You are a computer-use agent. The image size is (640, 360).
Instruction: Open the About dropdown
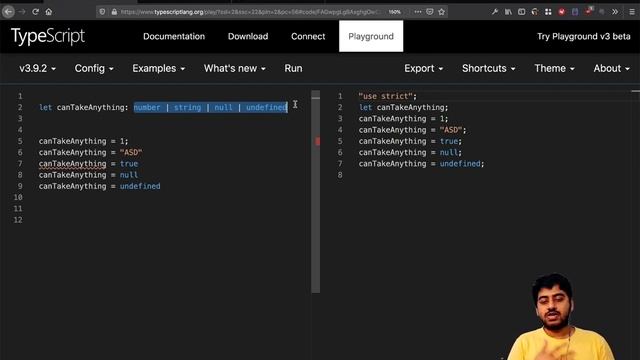611,68
